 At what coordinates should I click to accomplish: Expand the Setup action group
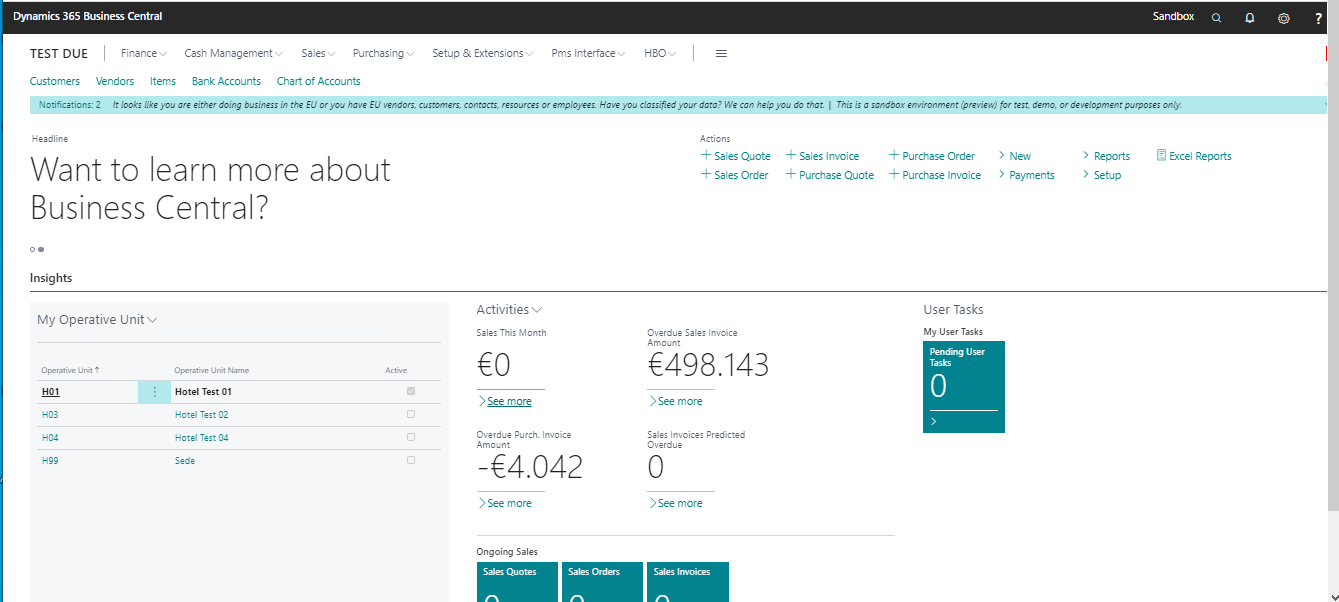[1102, 175]
